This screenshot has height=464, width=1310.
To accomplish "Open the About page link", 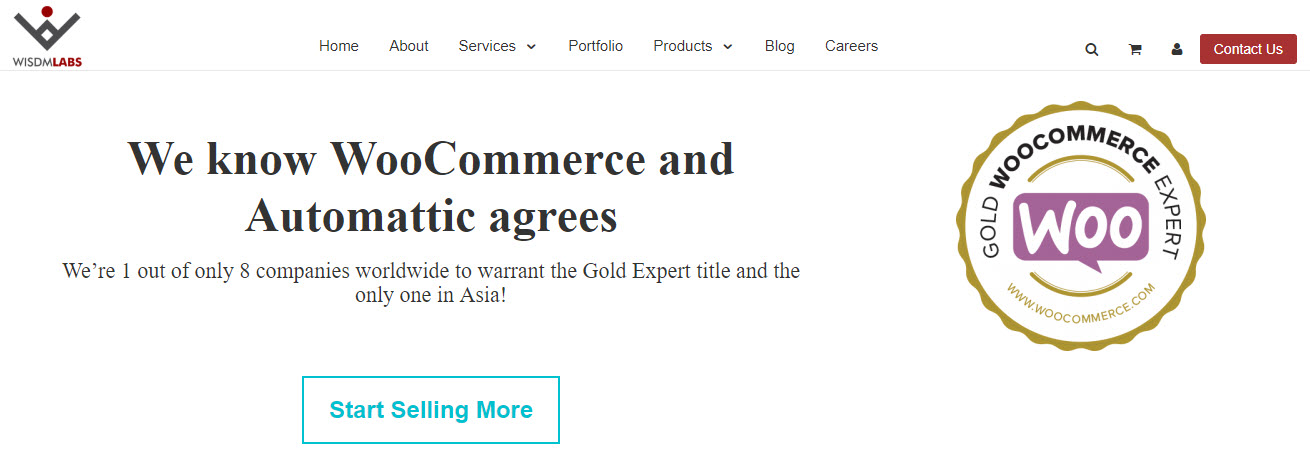I will click(x=409, y=46).
